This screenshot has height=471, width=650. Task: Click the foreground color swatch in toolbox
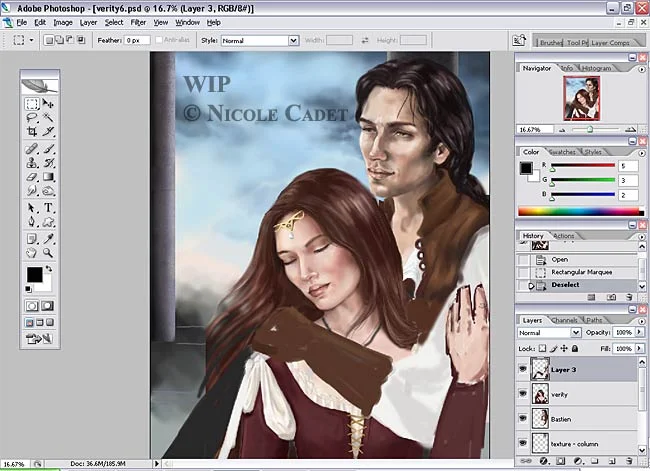pyautogui.click(x=34, y=274)
